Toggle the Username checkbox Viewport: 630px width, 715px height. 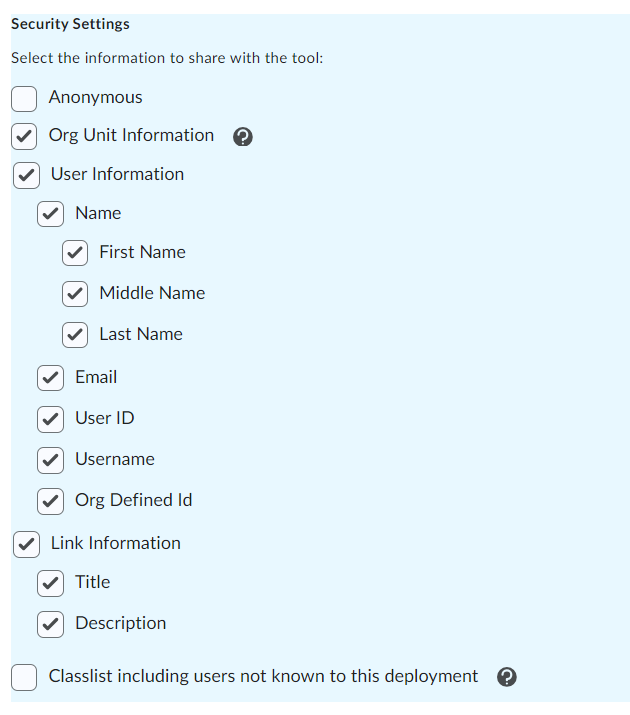tap(51, 461)
